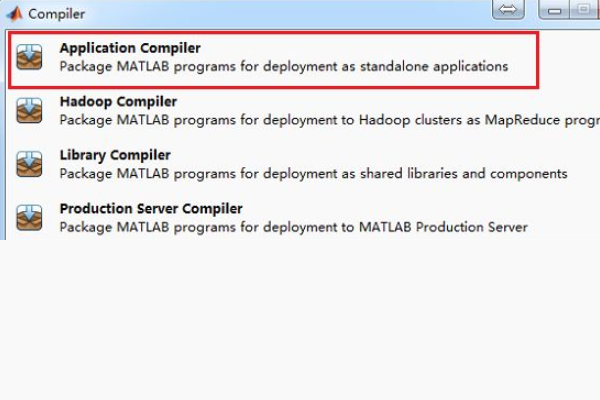
Task: Launch Production Server Compiler by its title
Action: click(151, 209)
